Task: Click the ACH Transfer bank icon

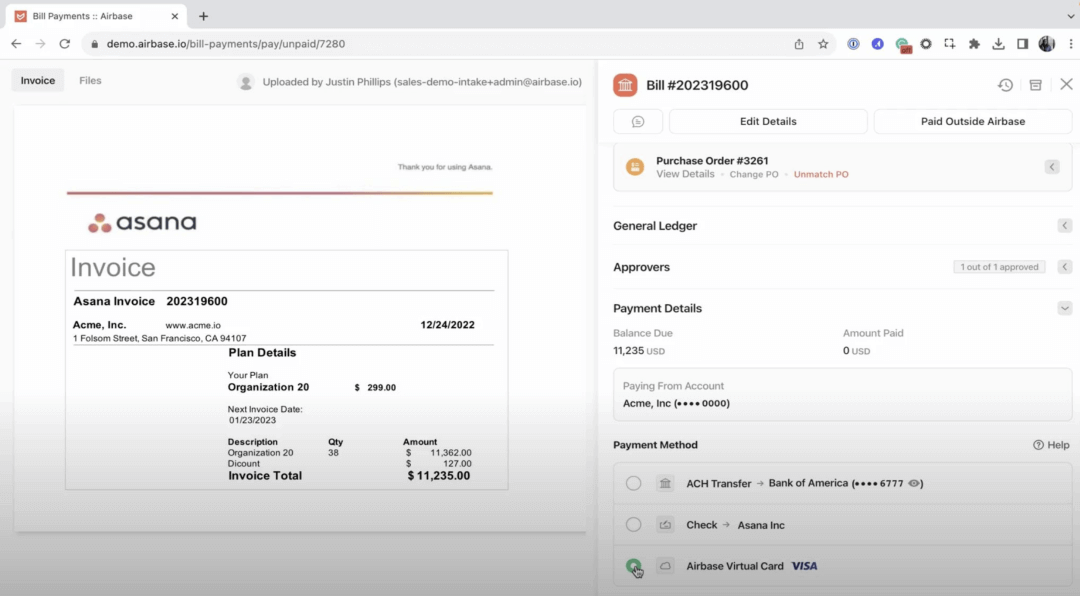Action: [665, 484]
